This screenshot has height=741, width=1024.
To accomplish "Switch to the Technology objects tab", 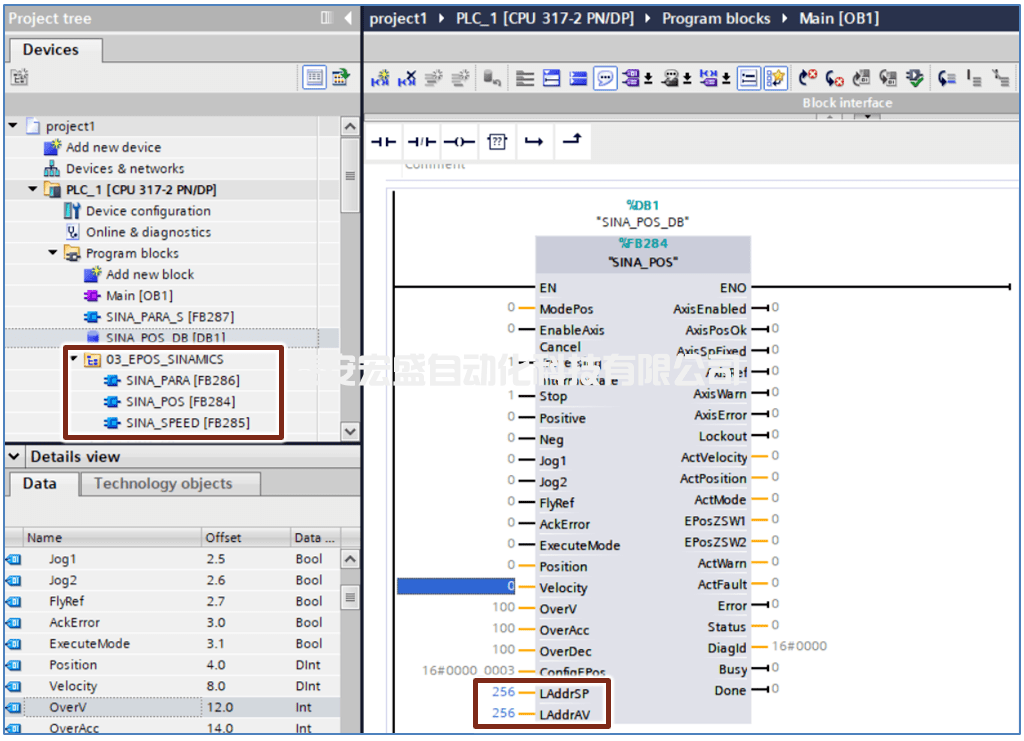I will tap(162, 483).
